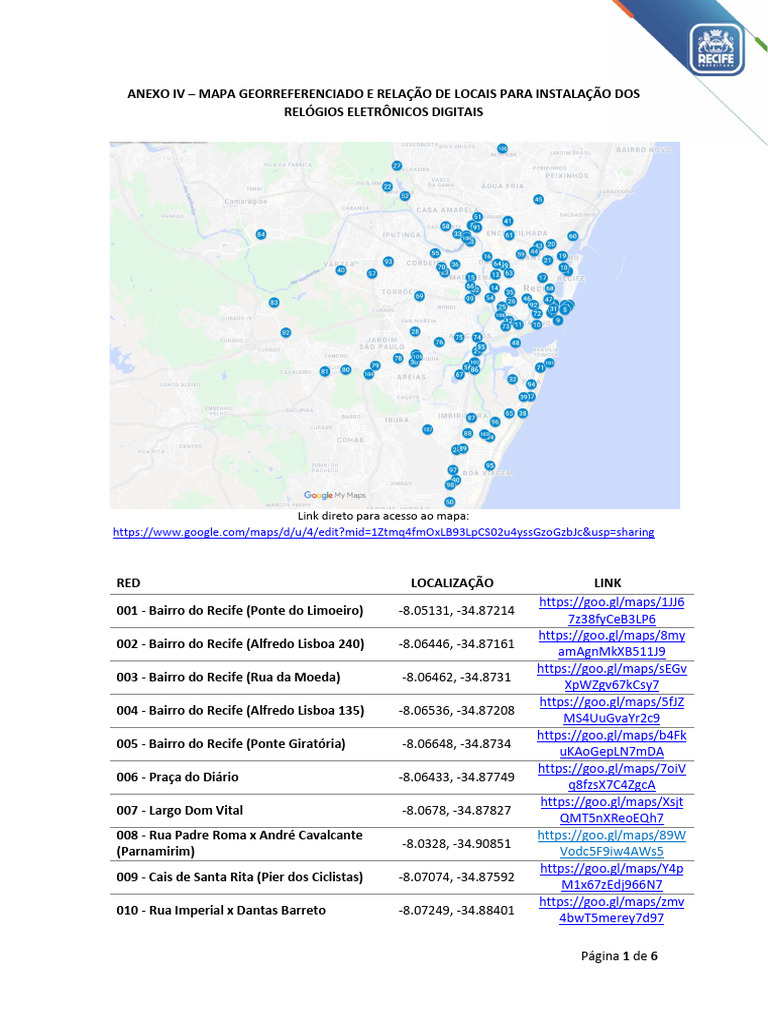Select '004 - Bairro do Recife (Alfredo Lisboa 135)'
The image size is (768, 1024).
click(240, 710)
